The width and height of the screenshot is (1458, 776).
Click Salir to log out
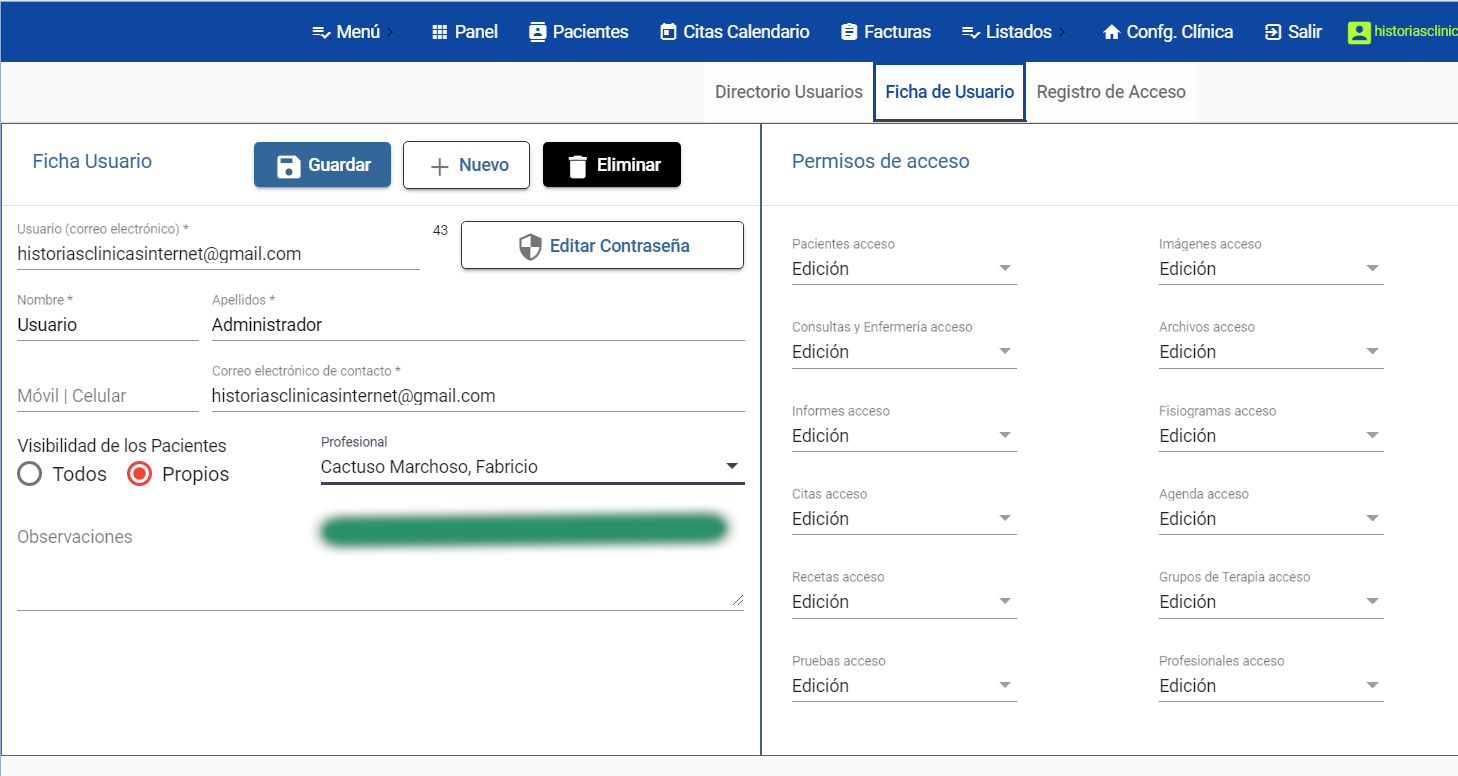1293,32
